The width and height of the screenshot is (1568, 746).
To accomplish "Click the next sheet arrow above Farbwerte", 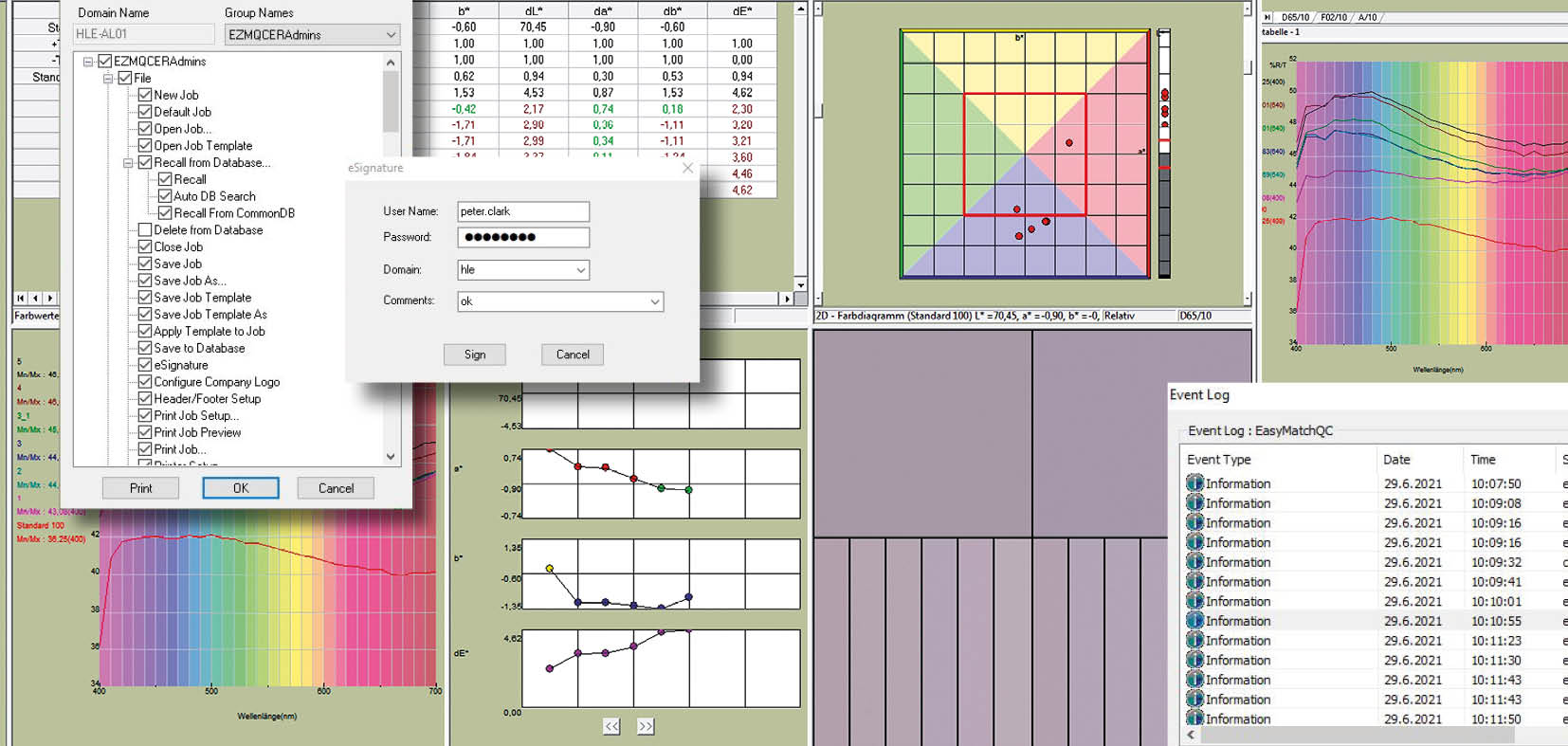I will pos(50,298).
